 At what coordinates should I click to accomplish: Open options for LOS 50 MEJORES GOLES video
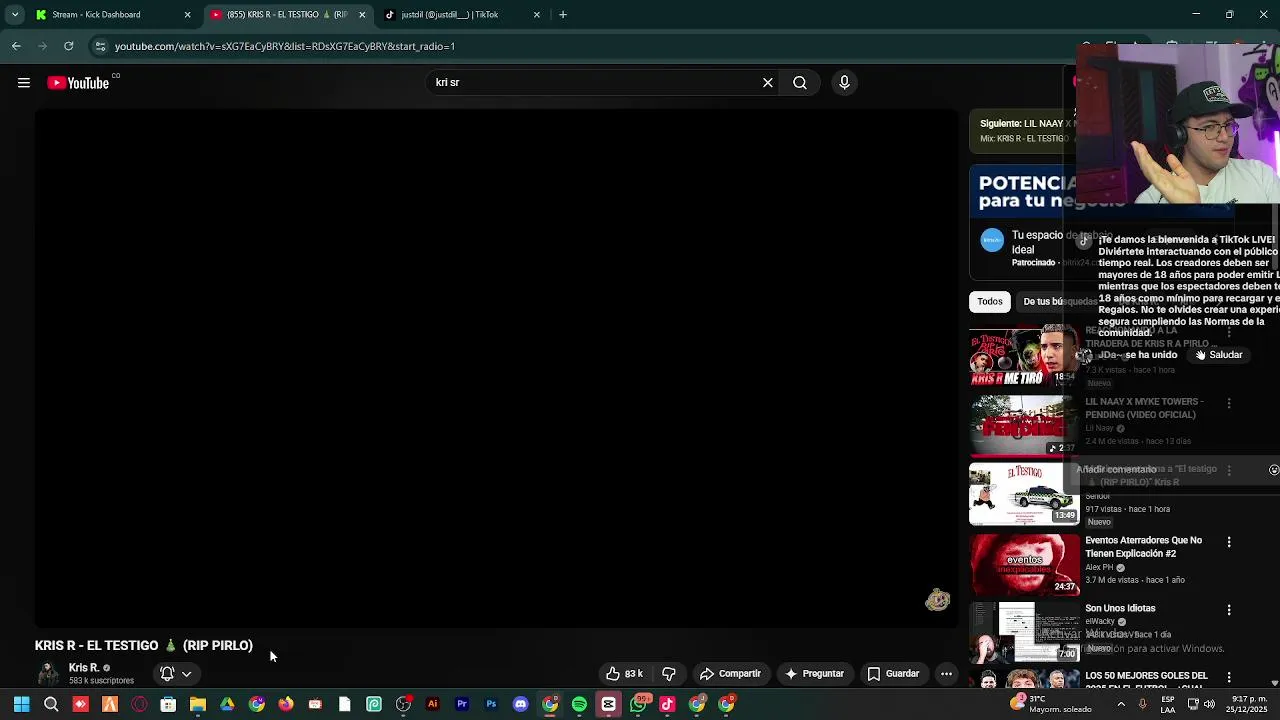point(1229,678)
